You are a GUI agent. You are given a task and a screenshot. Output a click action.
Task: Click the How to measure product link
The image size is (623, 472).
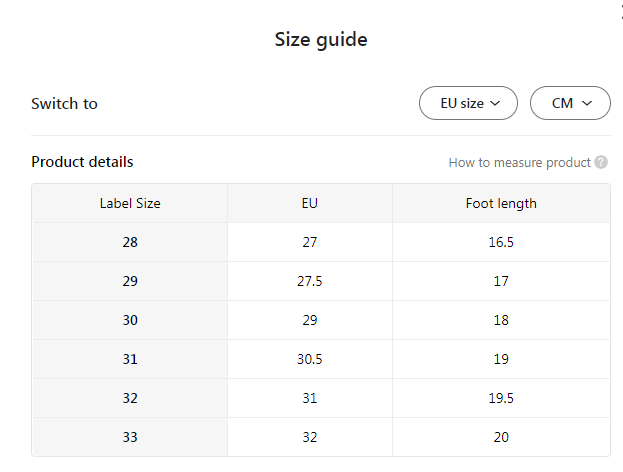coord(519,162)
